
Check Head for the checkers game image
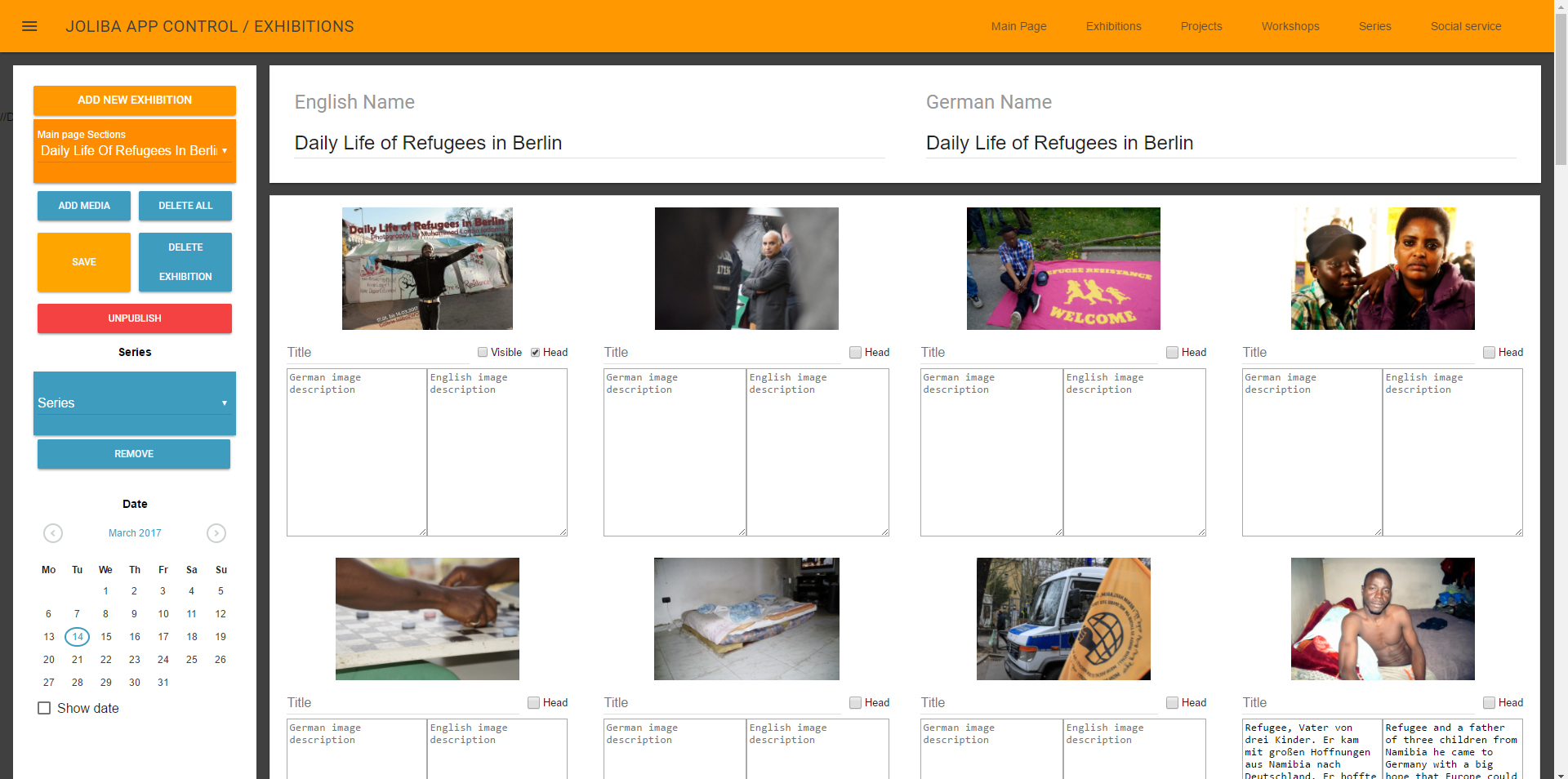tap(533, 703)
